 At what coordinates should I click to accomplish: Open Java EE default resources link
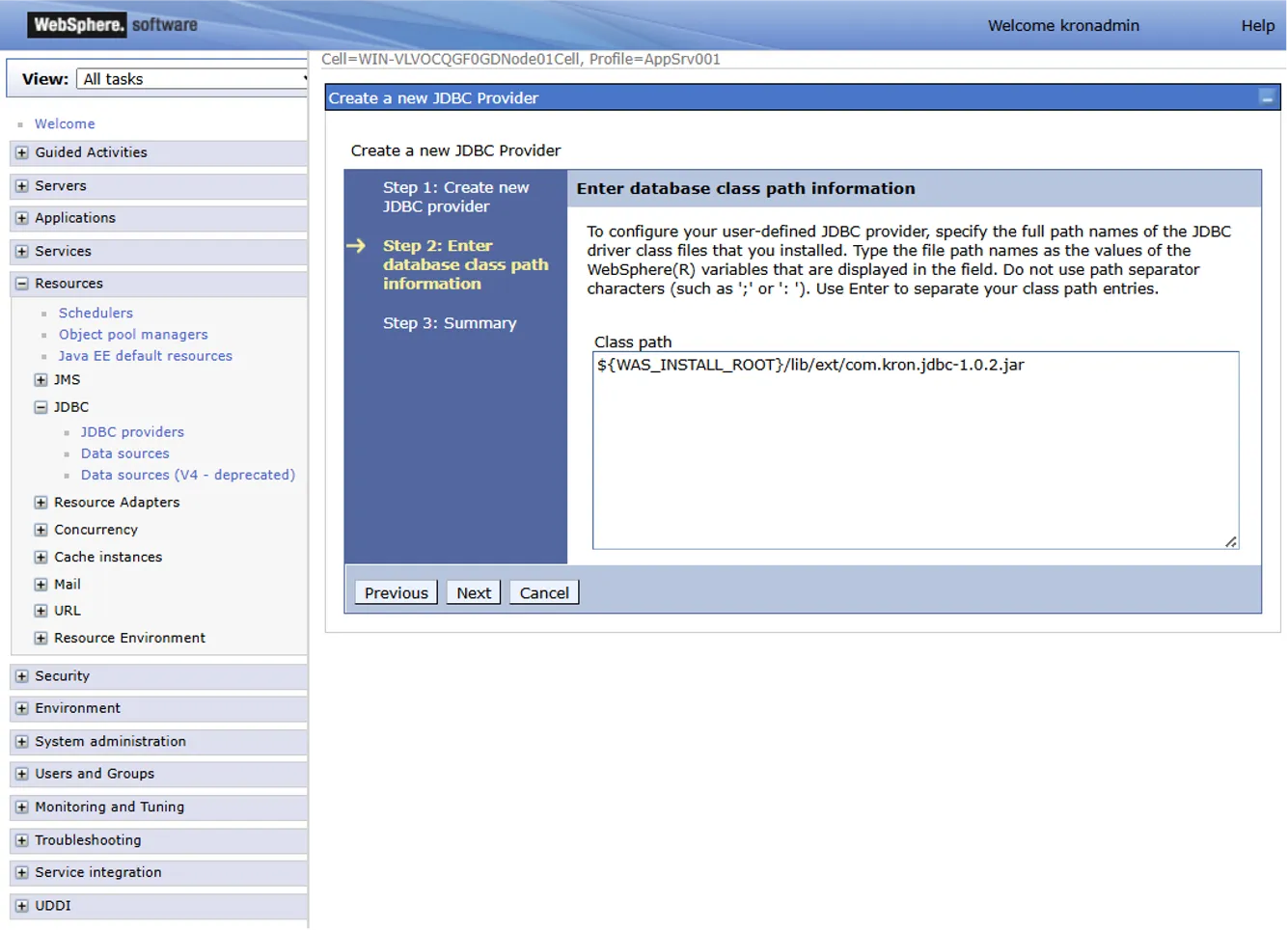click(145, 356)
